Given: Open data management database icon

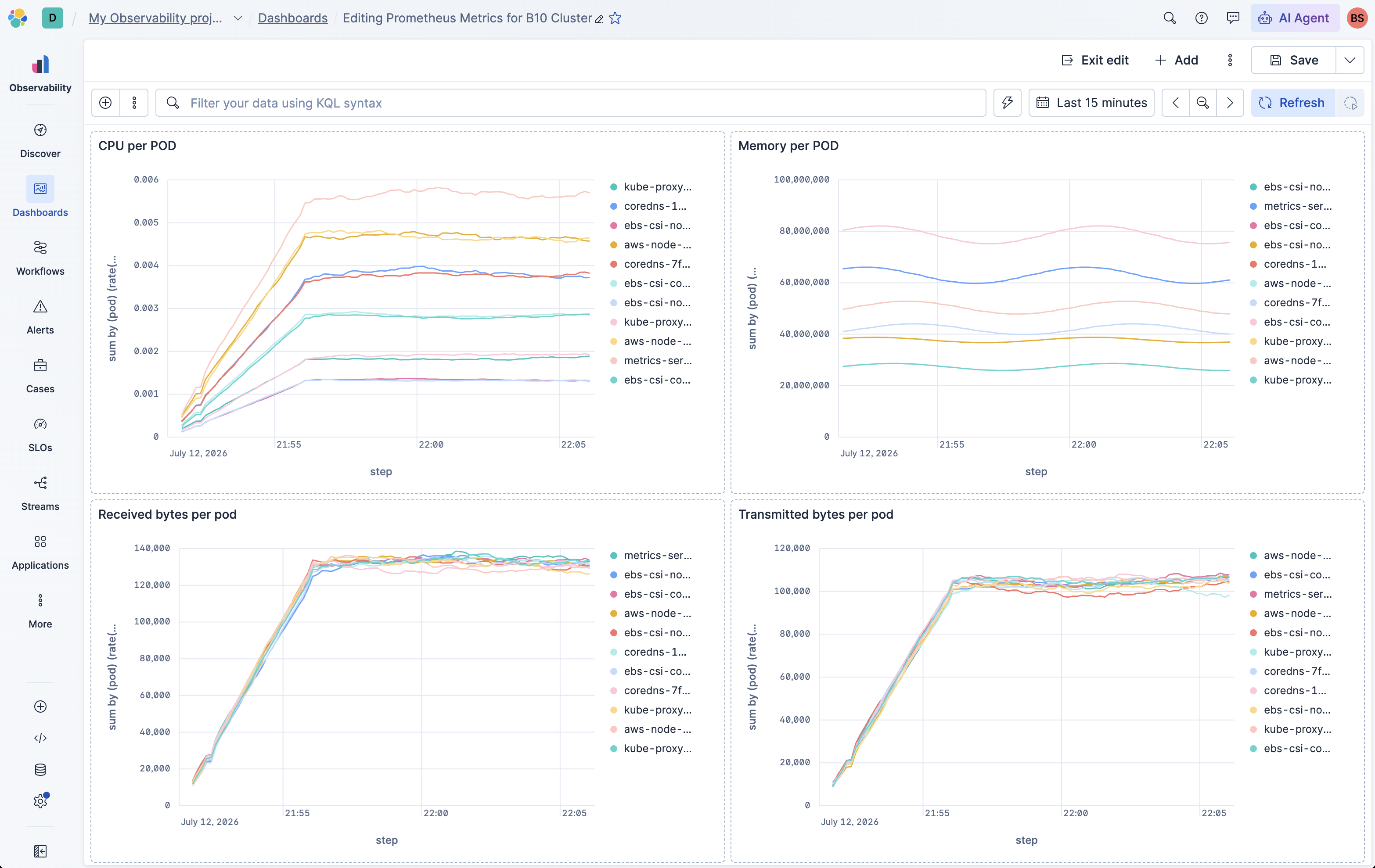Looking at the screenshot, I should click(x=40, y=769).
